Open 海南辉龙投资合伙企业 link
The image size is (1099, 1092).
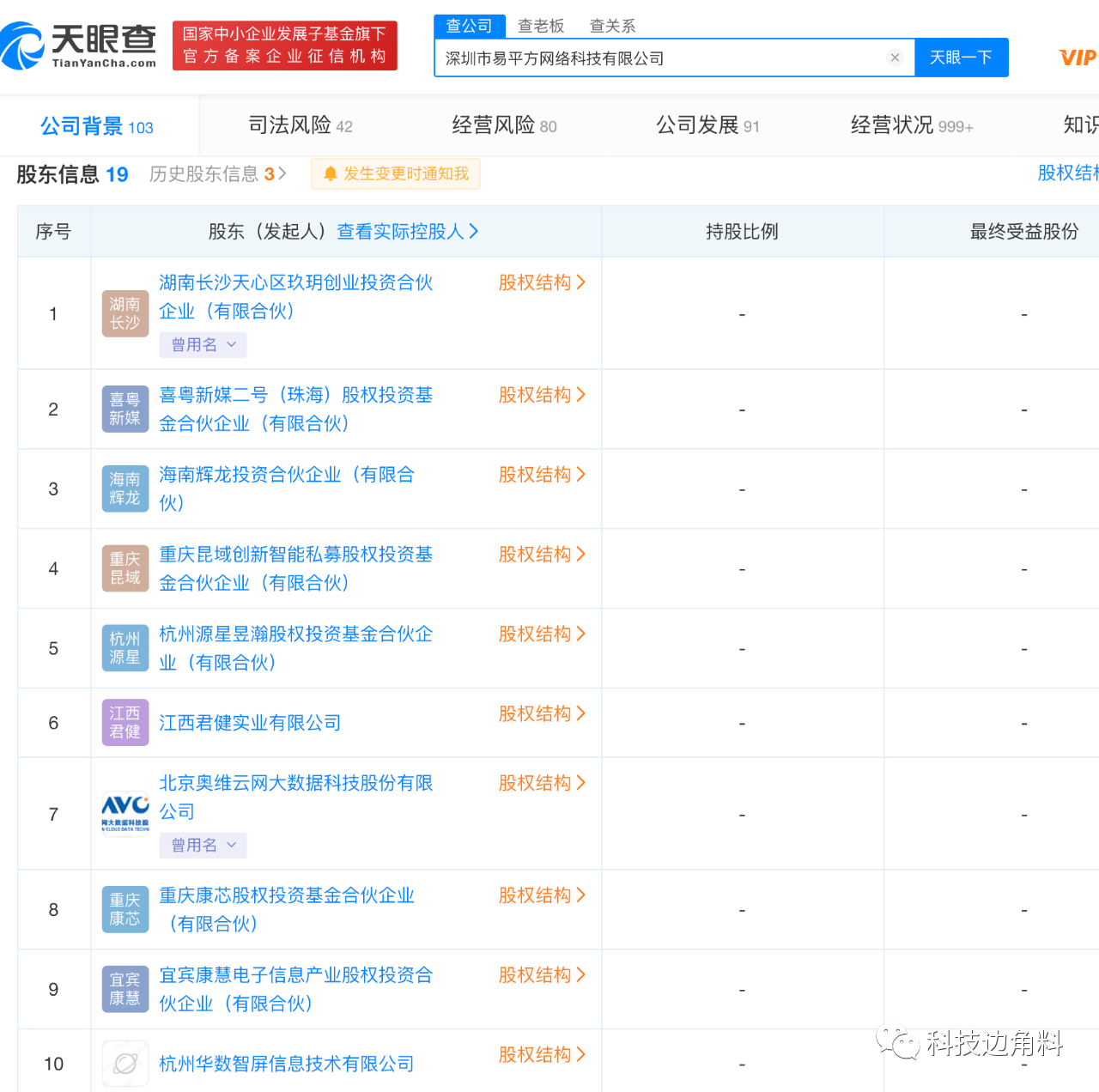[287, 489]
